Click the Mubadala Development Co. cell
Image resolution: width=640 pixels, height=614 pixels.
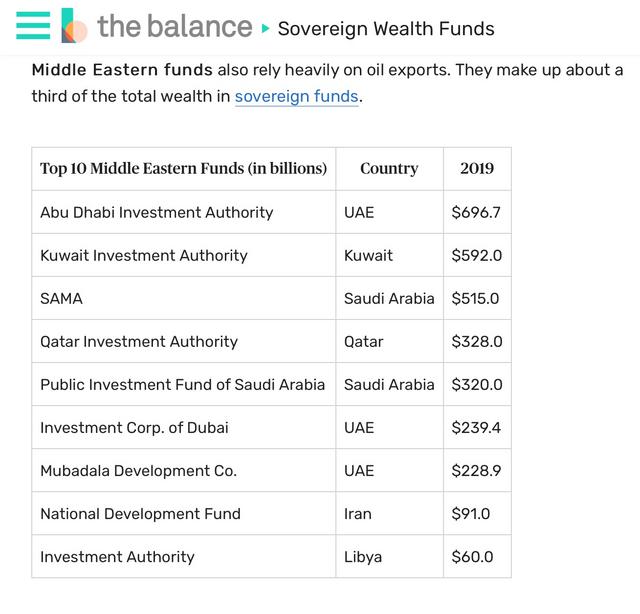184,470
